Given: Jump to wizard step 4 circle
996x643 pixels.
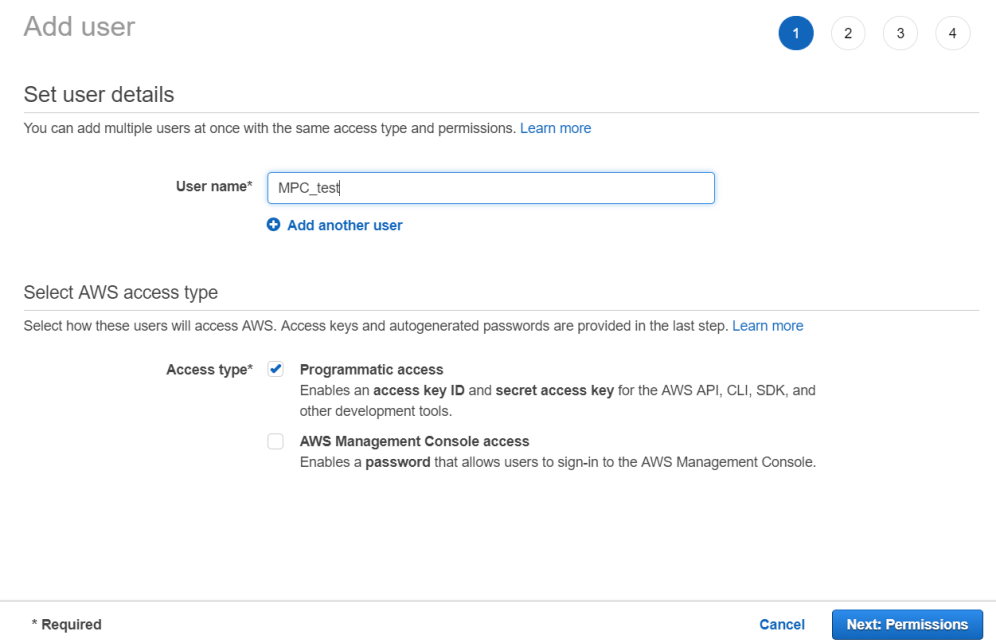Looking at the screenshot, I should (x=952, y=33).
